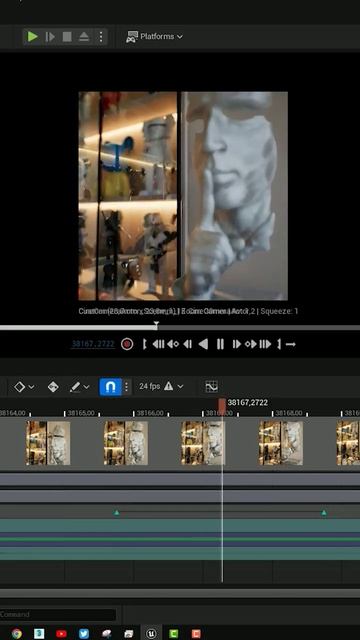Open YouTube from the taskbar

pos(61,633)
